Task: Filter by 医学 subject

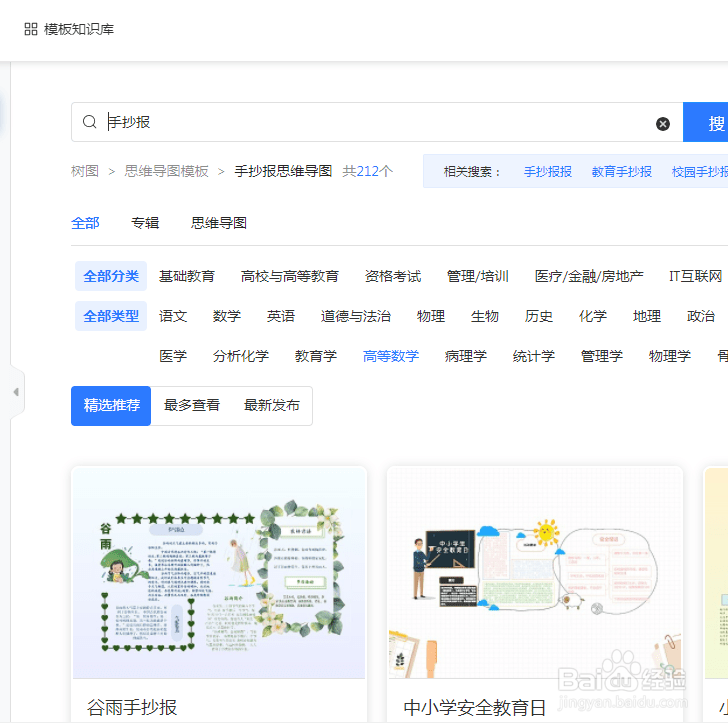Action: click(173, 356)
